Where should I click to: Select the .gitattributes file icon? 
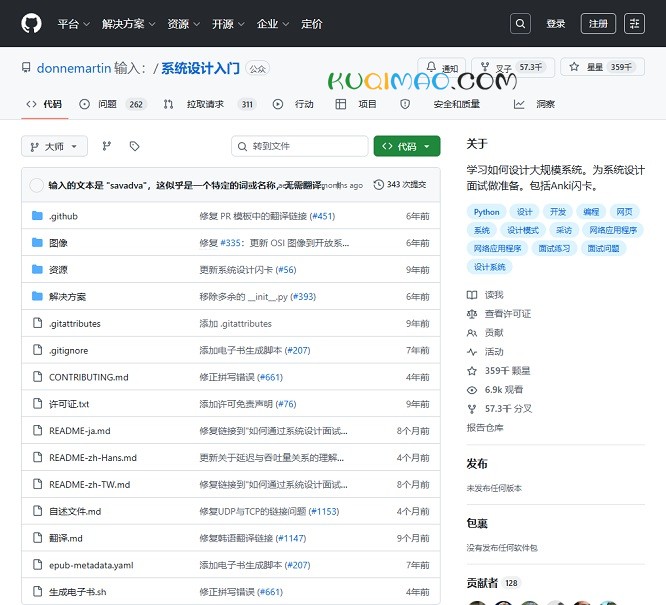tap(37, 323)
